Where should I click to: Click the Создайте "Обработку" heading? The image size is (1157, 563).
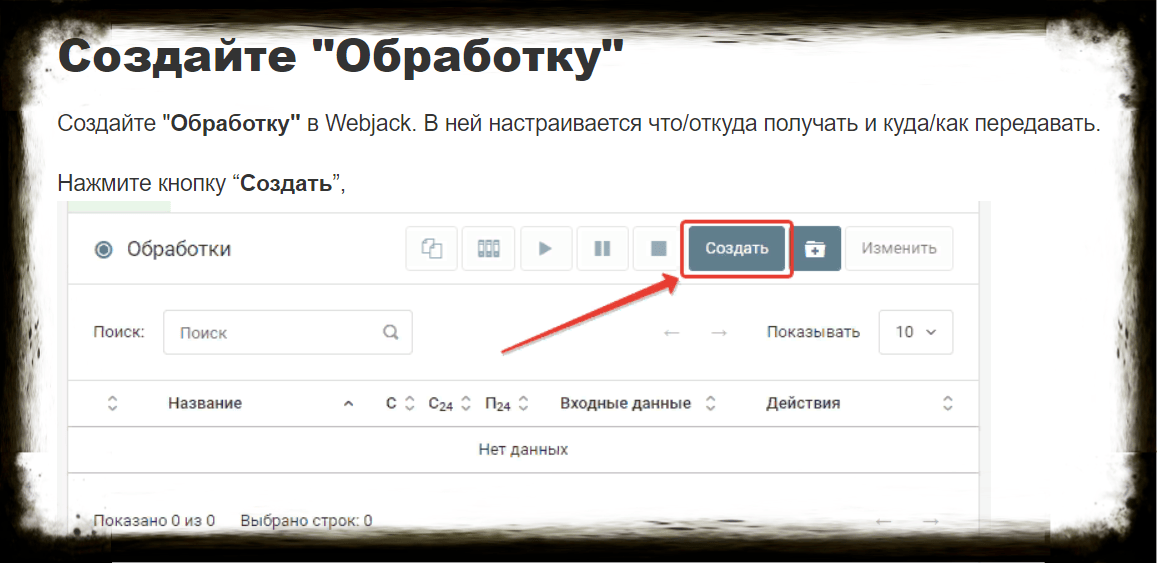pos(341,56)
